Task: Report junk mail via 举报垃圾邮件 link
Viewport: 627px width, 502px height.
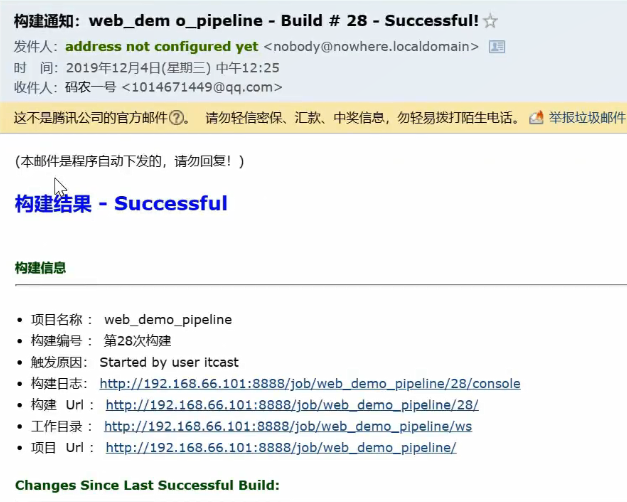Action: click(x=587, y=118)
